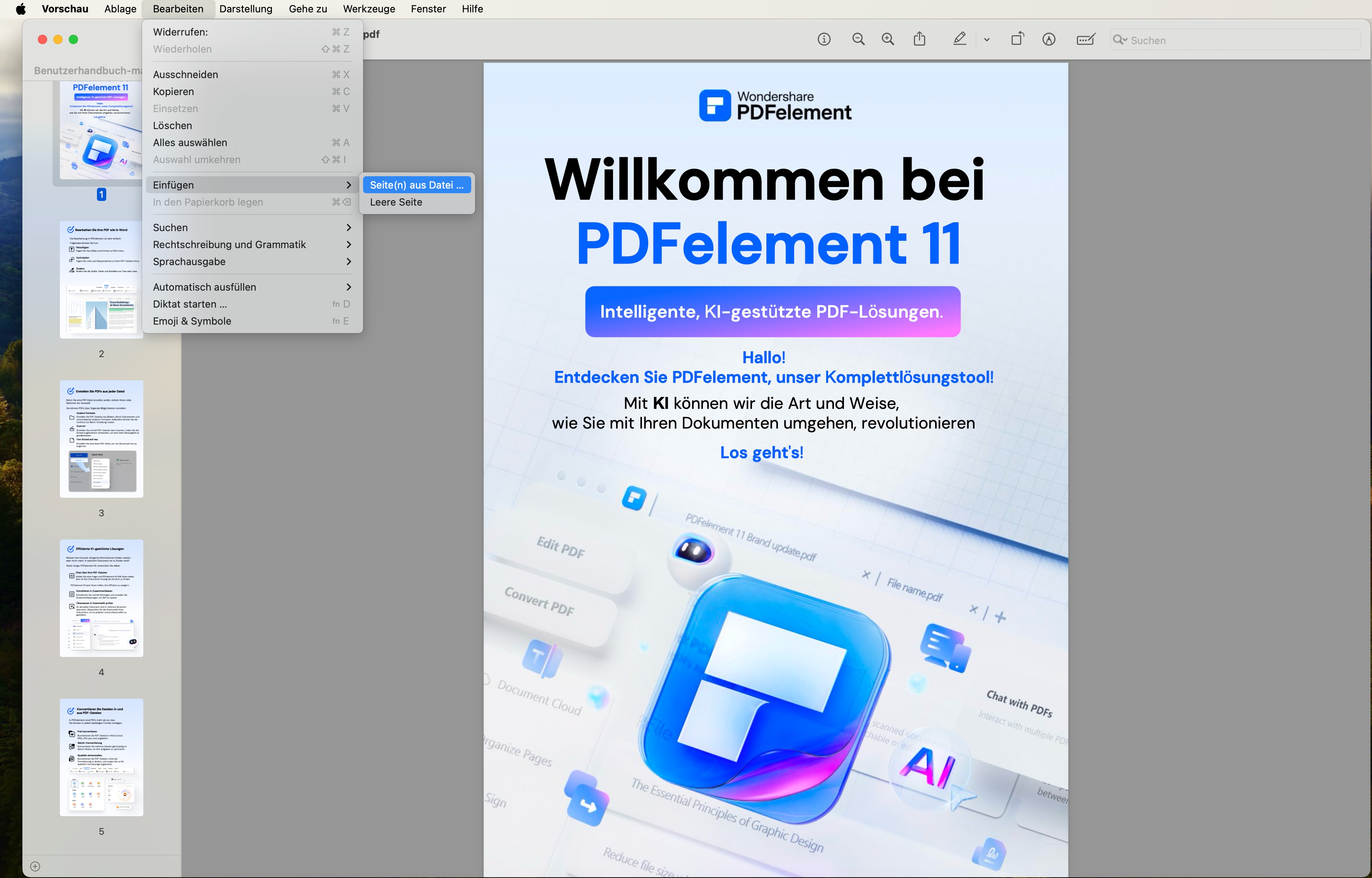Expand Rechtschreibung und Grammatik submenu
This screenshot has height=878, width=1372.
[252, 245]
